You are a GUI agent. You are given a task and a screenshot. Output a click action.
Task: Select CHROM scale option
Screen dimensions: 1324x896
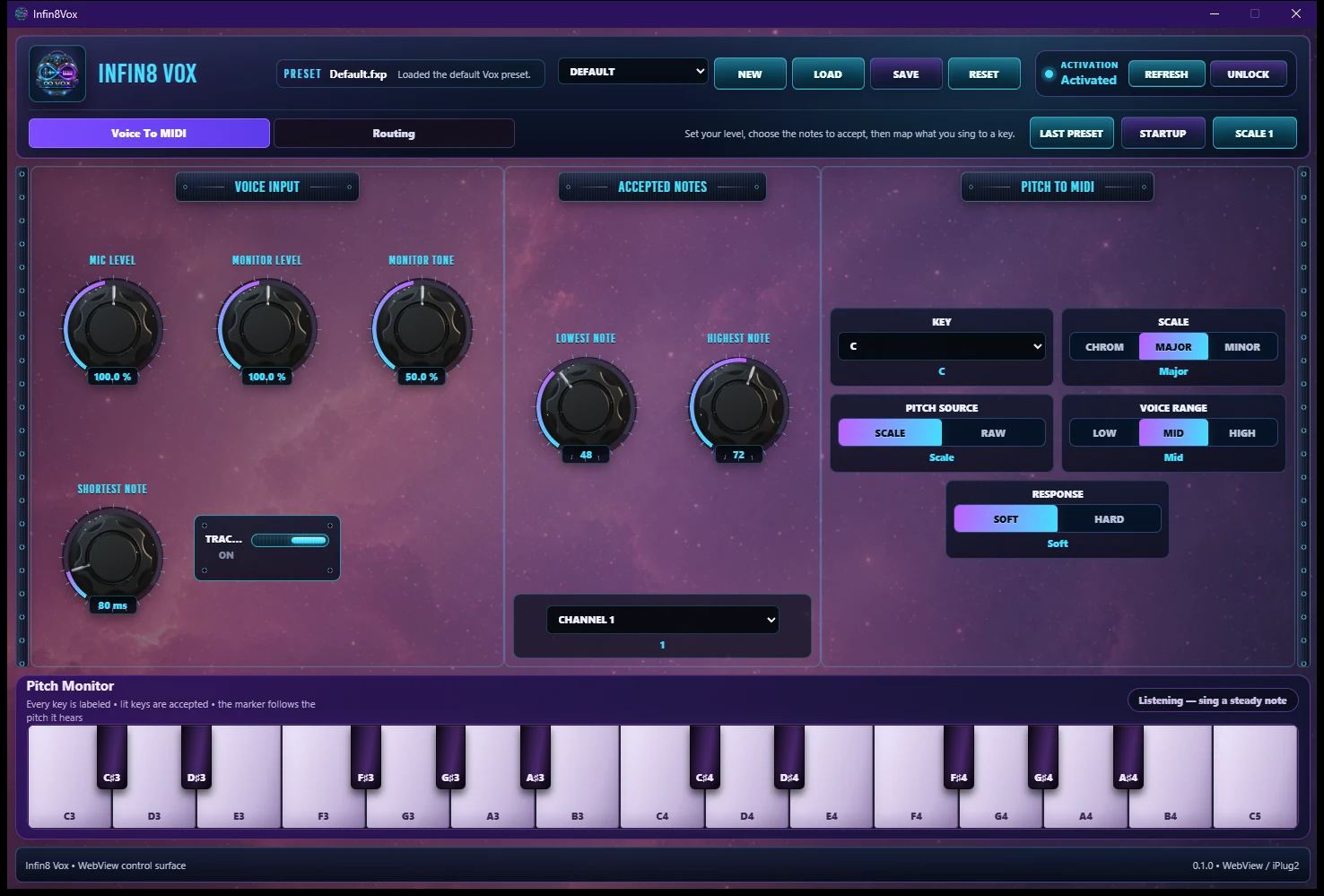(1104, 347)
